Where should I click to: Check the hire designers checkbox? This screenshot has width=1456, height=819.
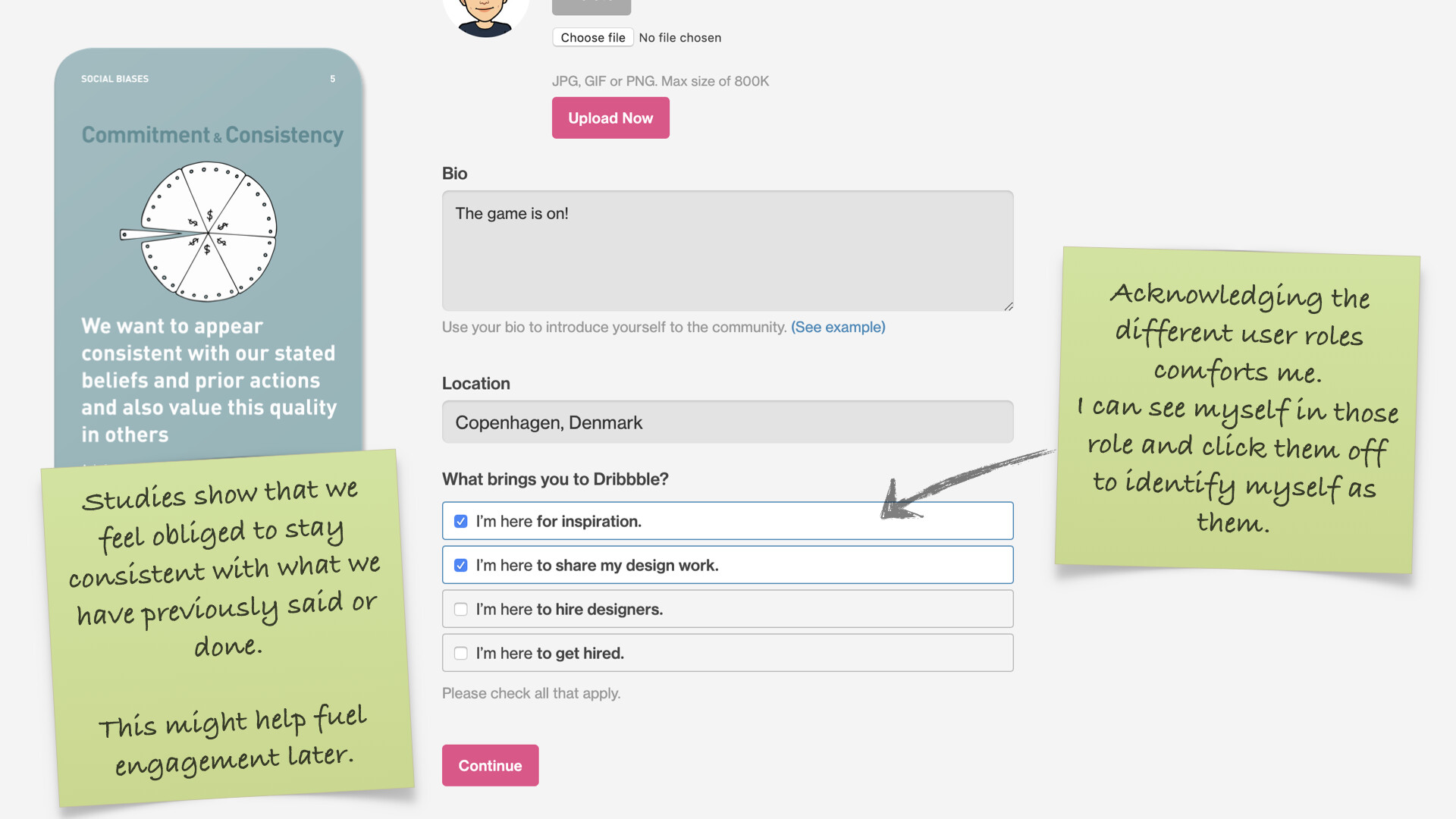click(x=460, y=610)
